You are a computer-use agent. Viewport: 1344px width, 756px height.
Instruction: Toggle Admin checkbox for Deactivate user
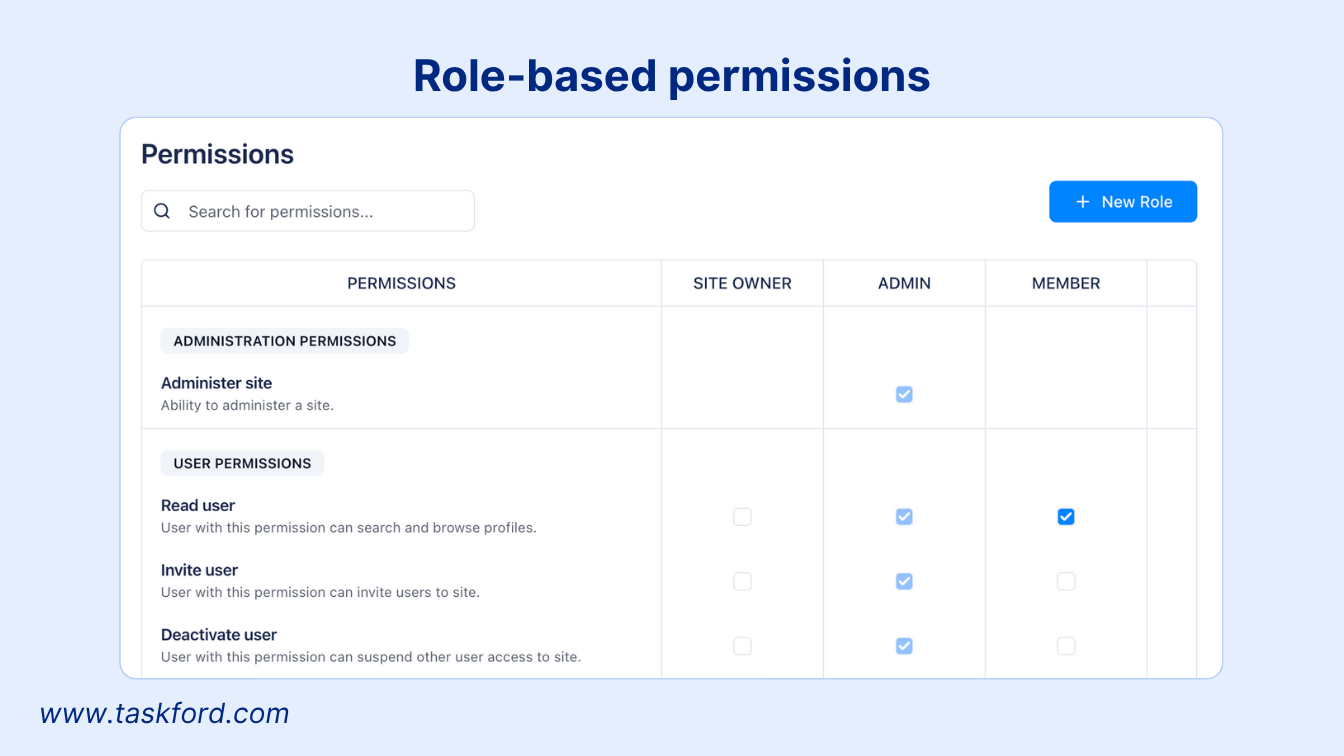pyautogui.click(x=904, y=646)
